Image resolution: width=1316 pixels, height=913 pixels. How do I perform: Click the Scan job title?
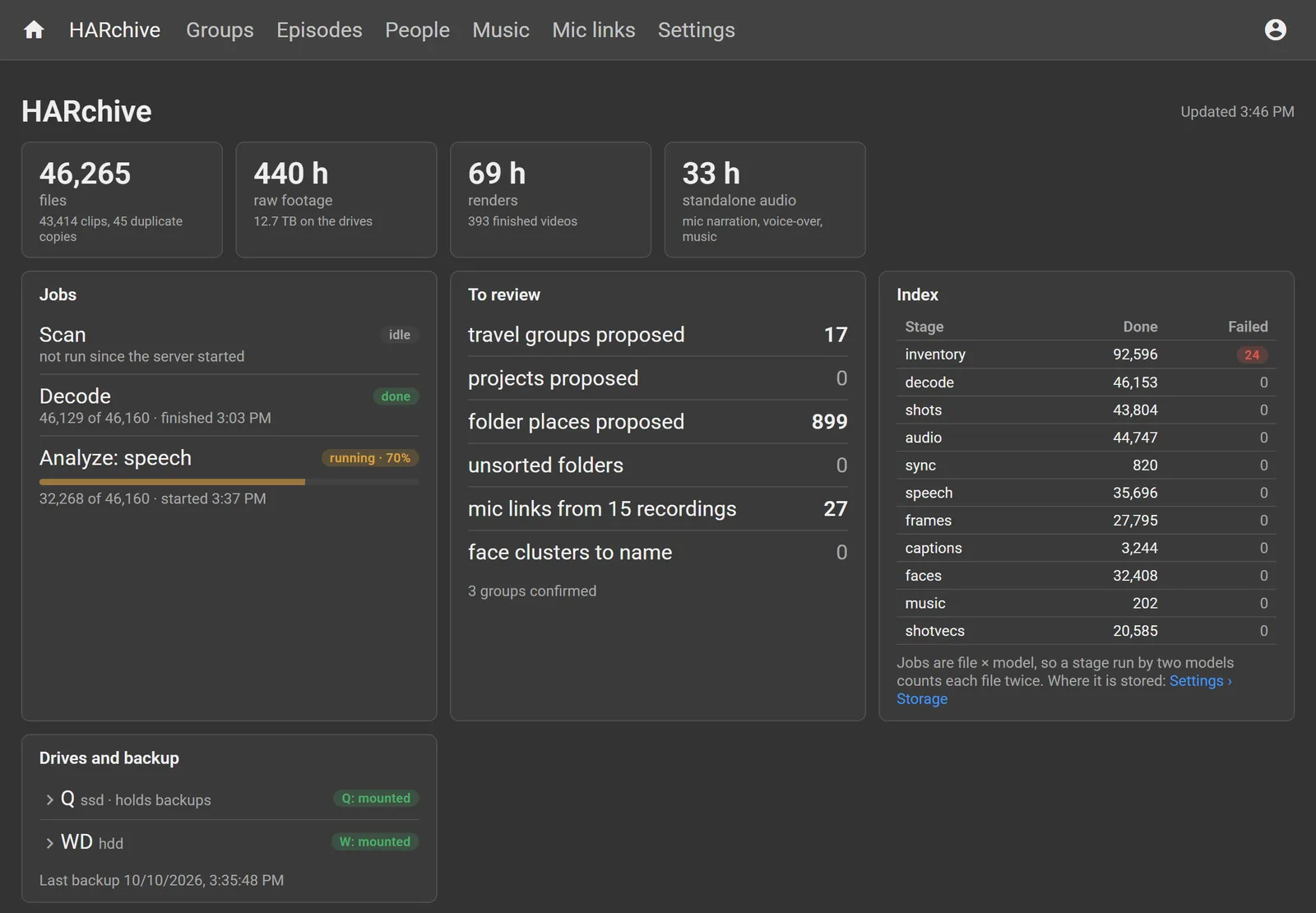point(63,335)
